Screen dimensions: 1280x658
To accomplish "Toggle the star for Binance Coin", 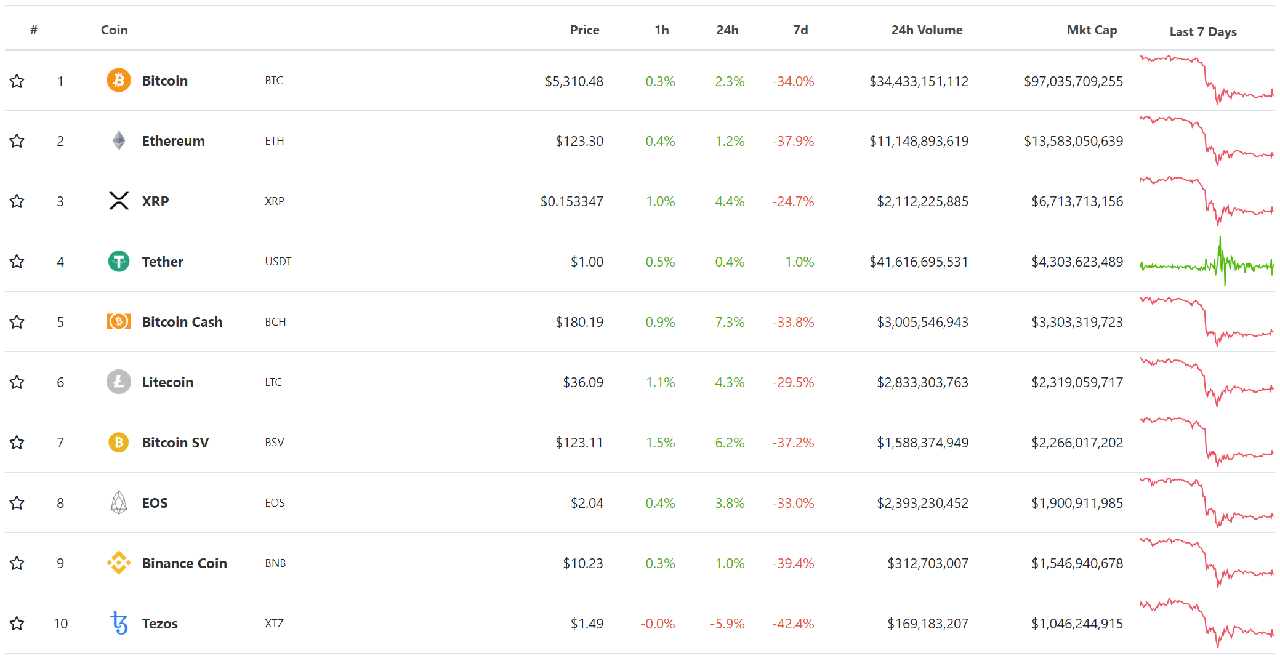I will pos(17,563).
